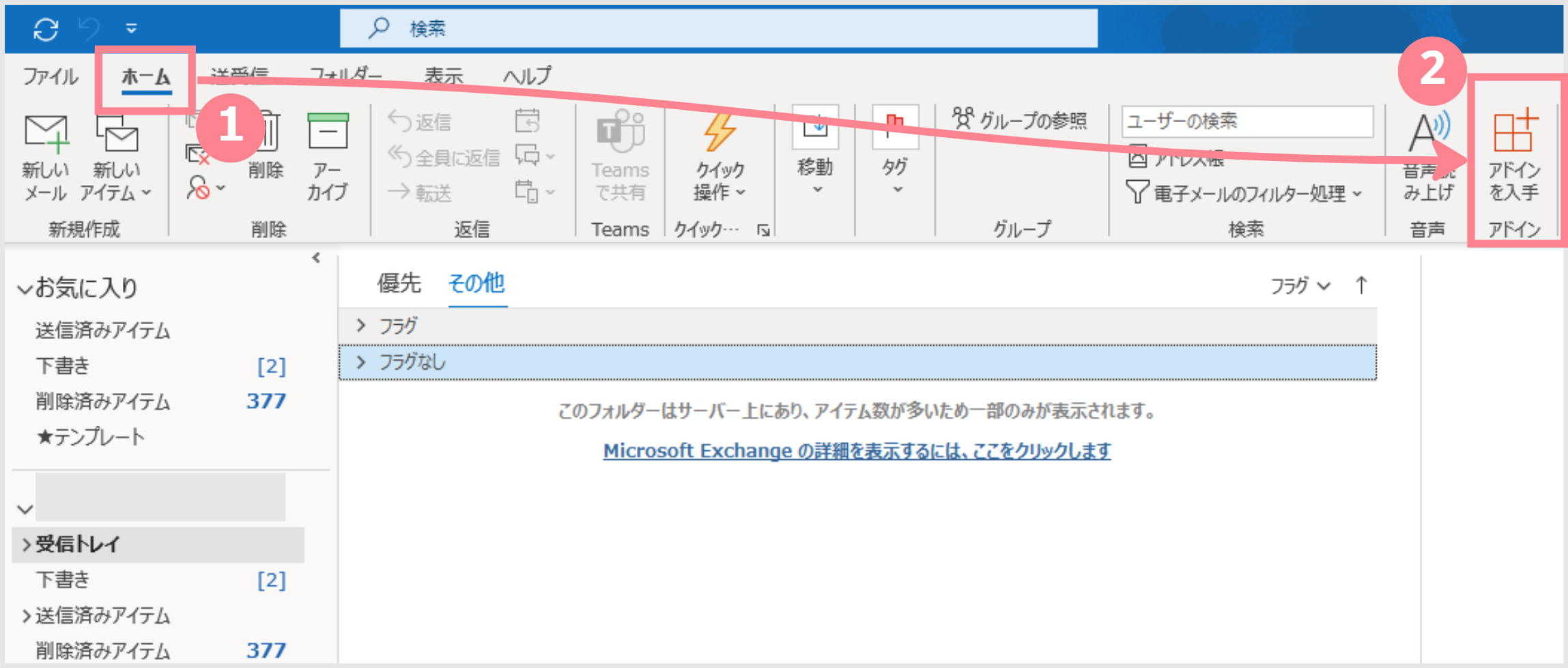Image resolution: width=1568 pixels, height=668 pixels.
Task: Click the 返信 reply button
Action: tap(420, 121)
